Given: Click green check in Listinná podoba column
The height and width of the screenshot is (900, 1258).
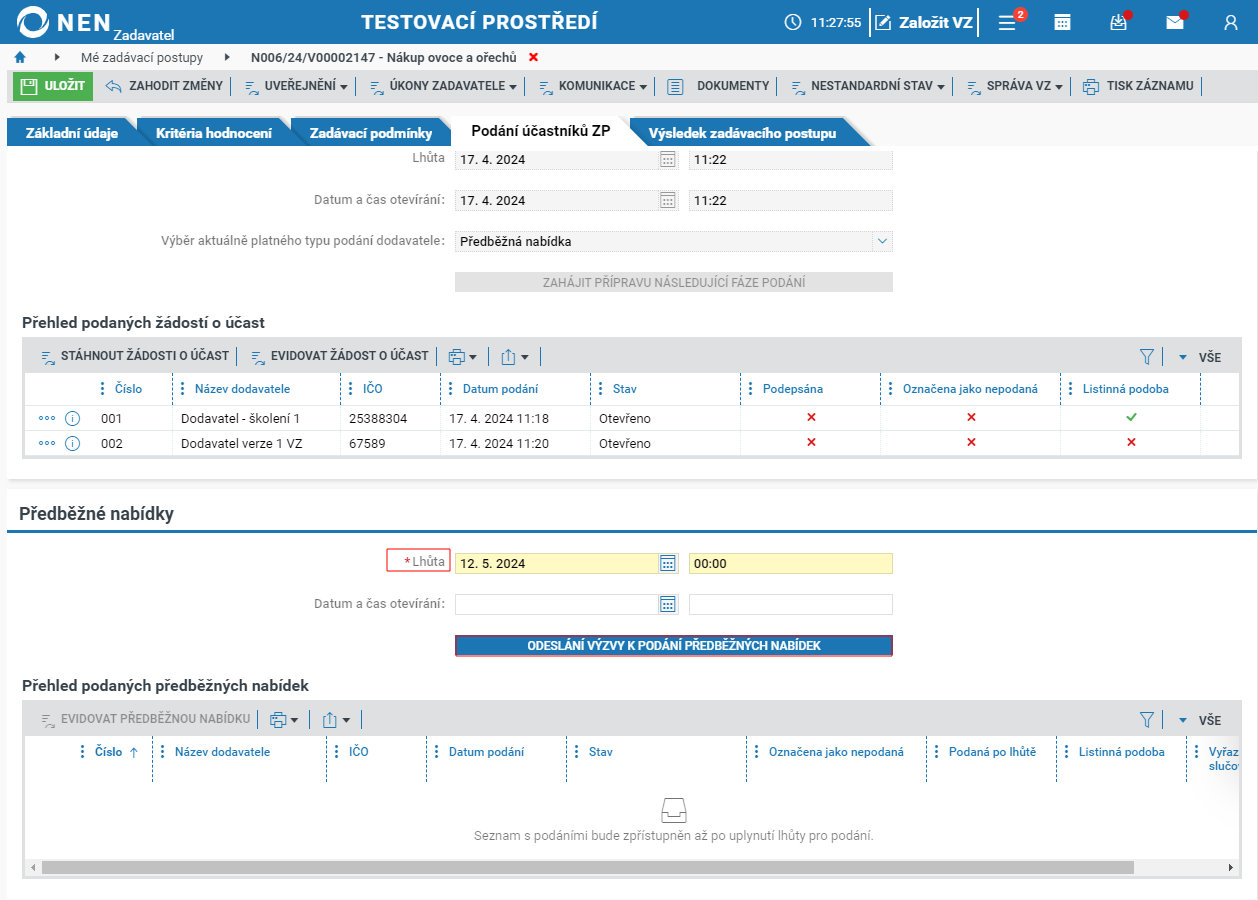Looking at the screenshot, I should pos(1131,417).
